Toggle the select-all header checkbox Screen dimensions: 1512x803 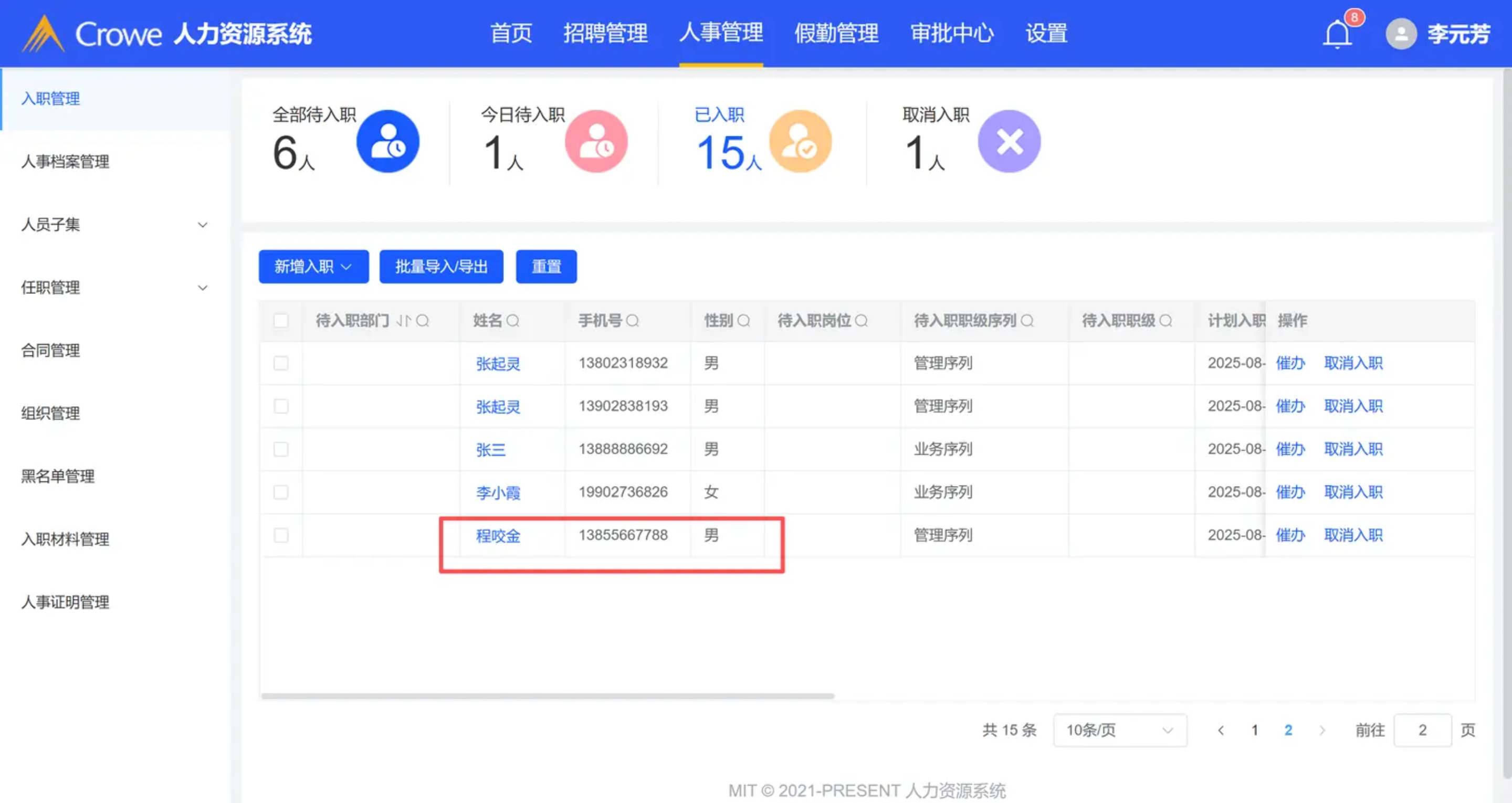pos(281,321)
